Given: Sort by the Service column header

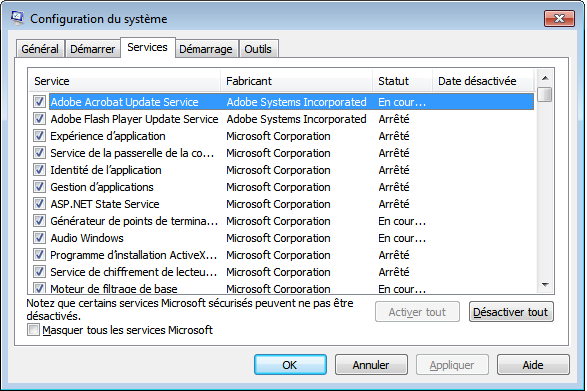Looking at the screenshot, I should [124, 81].
